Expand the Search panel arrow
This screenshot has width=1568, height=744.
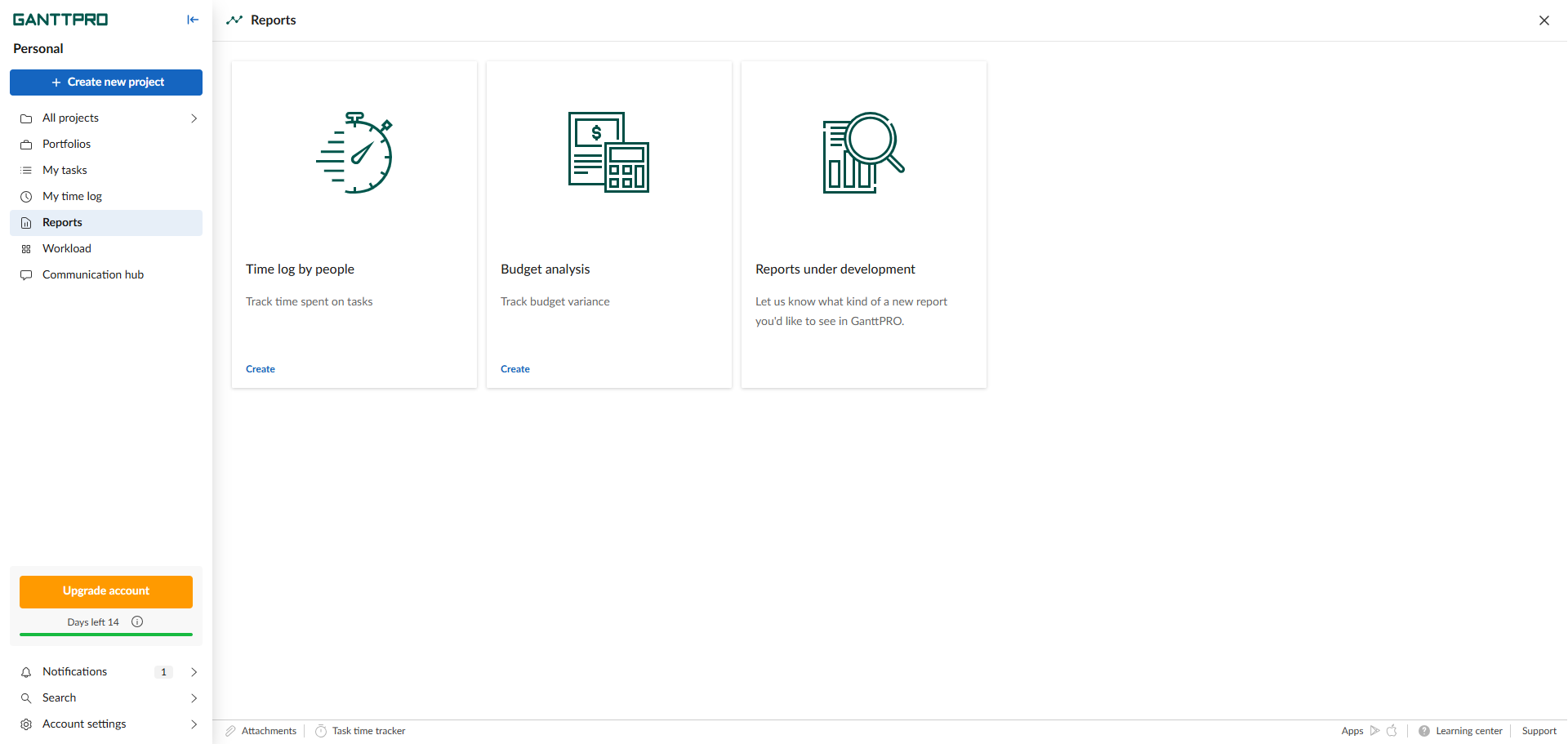tap(194, 698)
